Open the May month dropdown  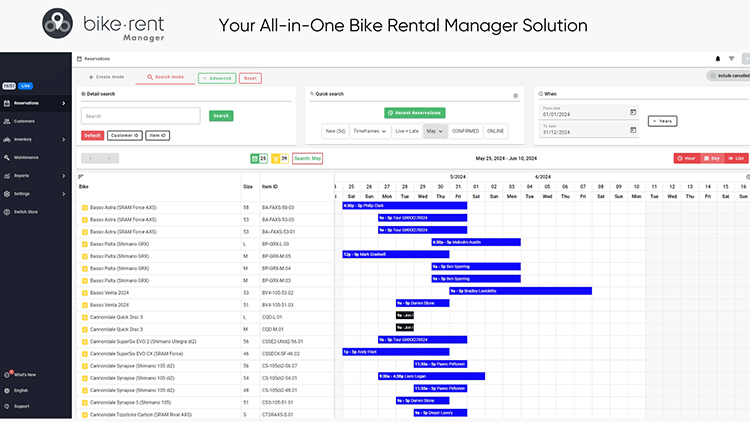click(x=435, y=131)
